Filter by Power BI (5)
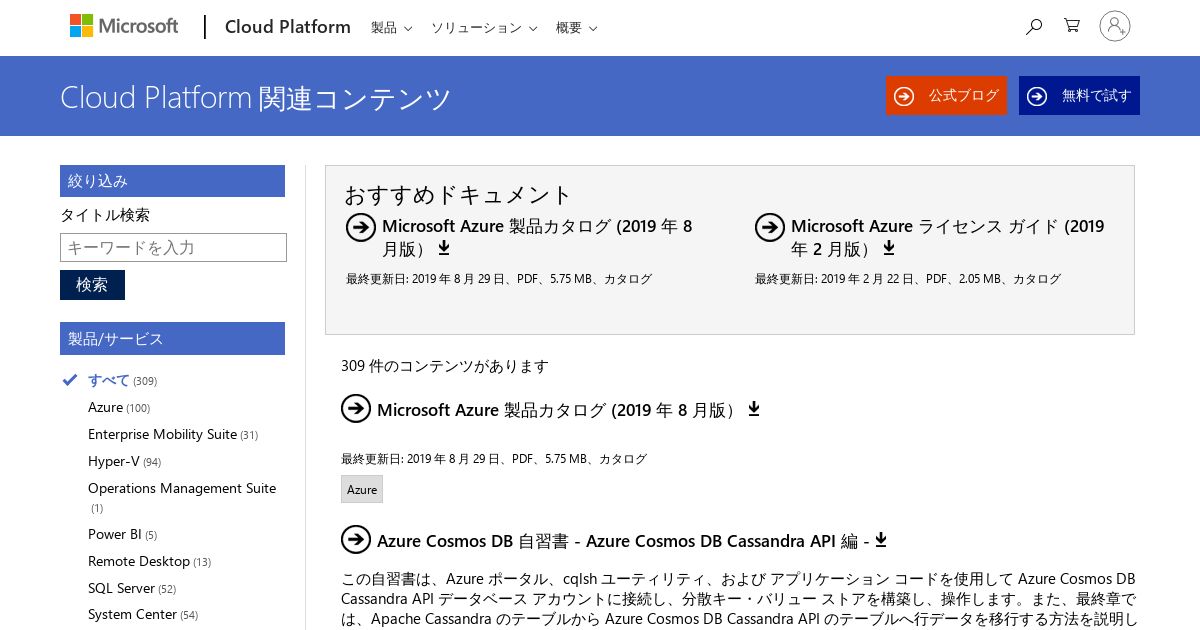1200x630 pixels. [122, 534]
